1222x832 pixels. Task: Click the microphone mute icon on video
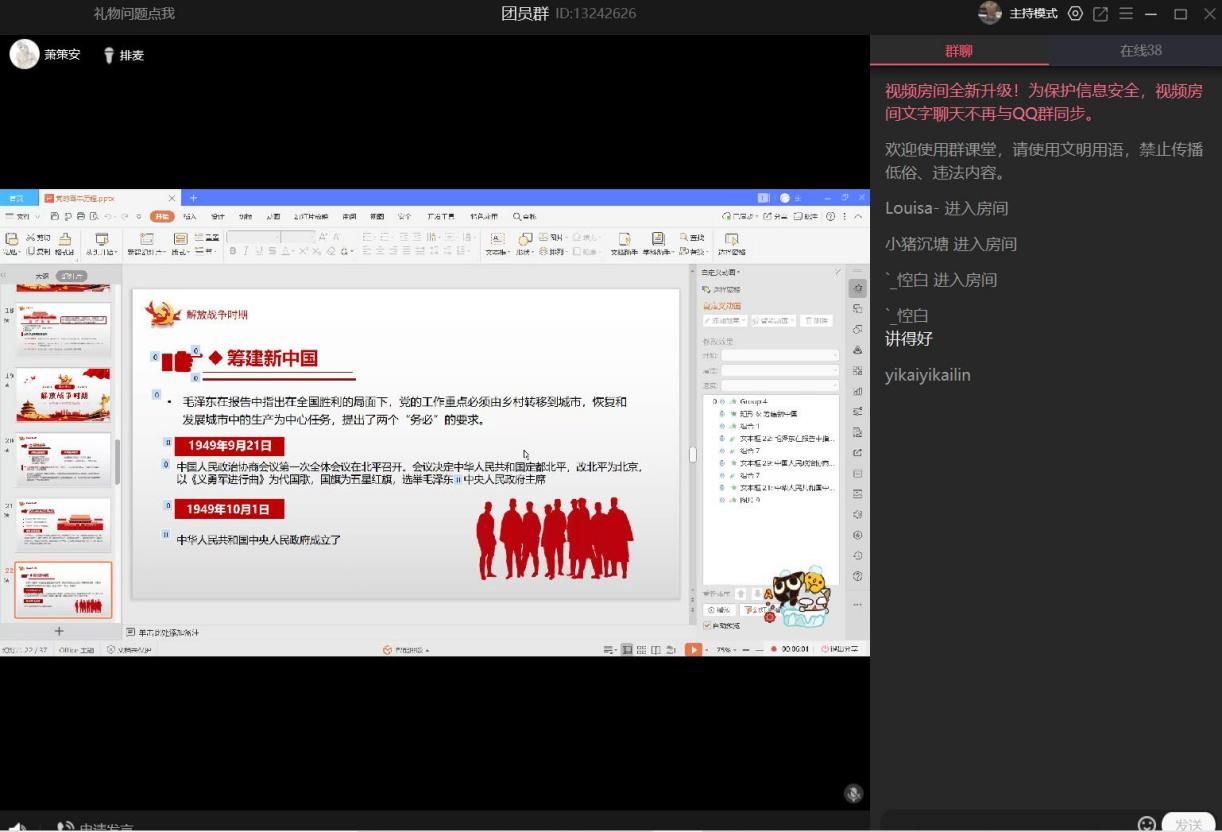point(853,793)
